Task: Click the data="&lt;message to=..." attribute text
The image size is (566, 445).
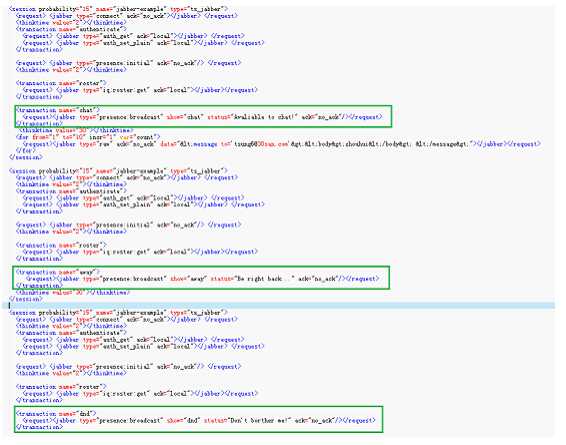Action: pos(316,144)
